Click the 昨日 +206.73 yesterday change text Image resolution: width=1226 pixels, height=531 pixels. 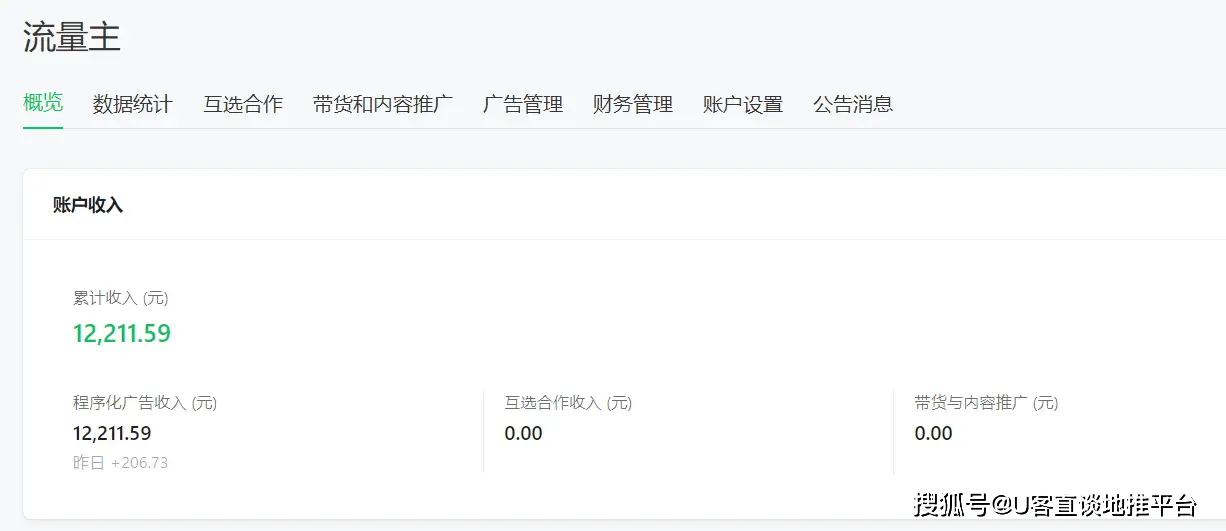(121, 463)
